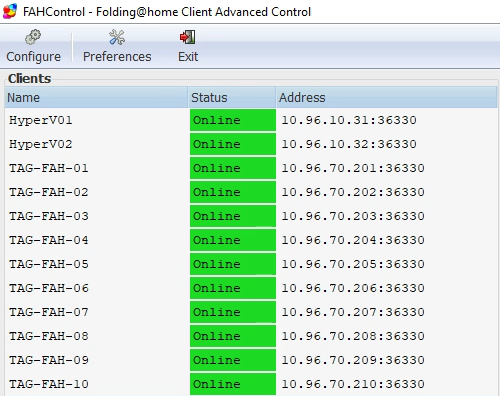Select the TAG-FAH-07 entry
This screenshot has width=500, height=396.
coord(251,312)
